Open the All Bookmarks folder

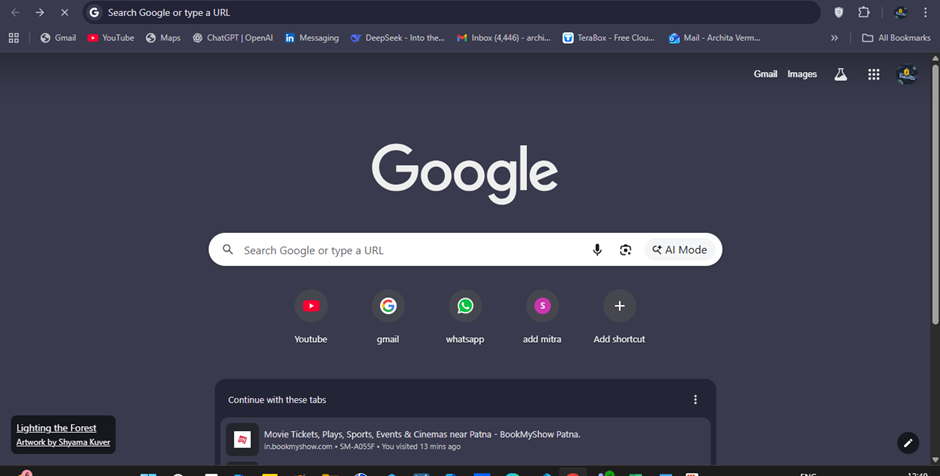point(896,38)
